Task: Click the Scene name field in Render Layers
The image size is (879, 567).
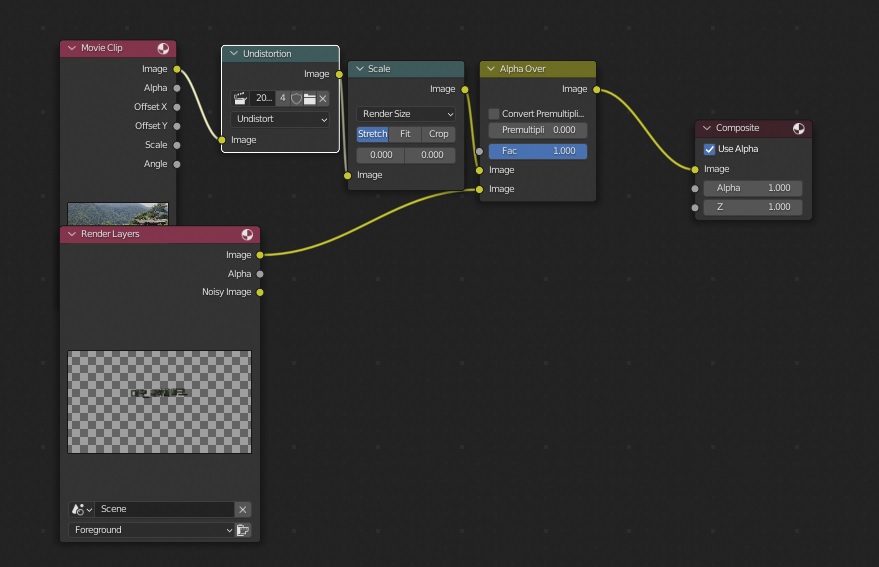Action: pyautogui.click(x=164, y=509)
